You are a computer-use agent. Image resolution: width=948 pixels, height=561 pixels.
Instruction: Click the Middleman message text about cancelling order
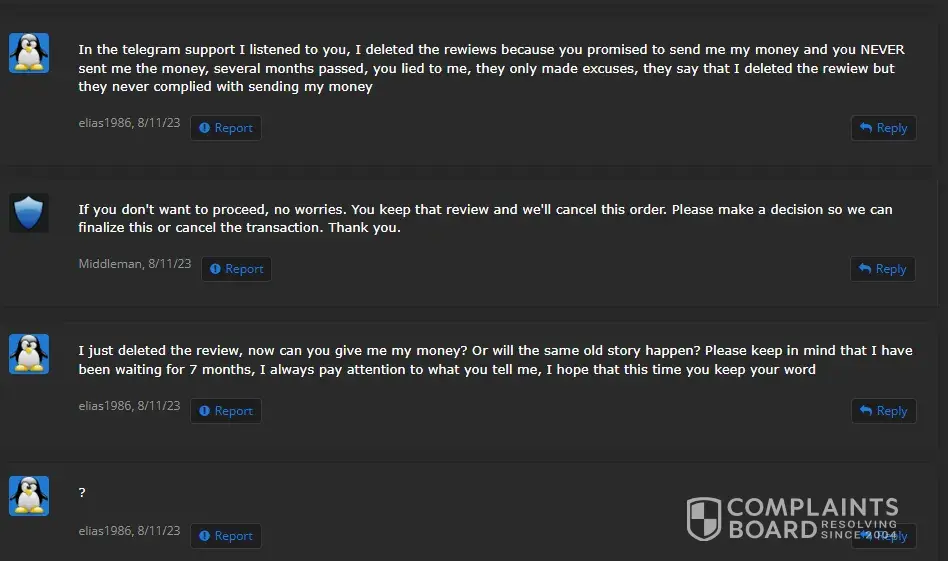point(485,218)
